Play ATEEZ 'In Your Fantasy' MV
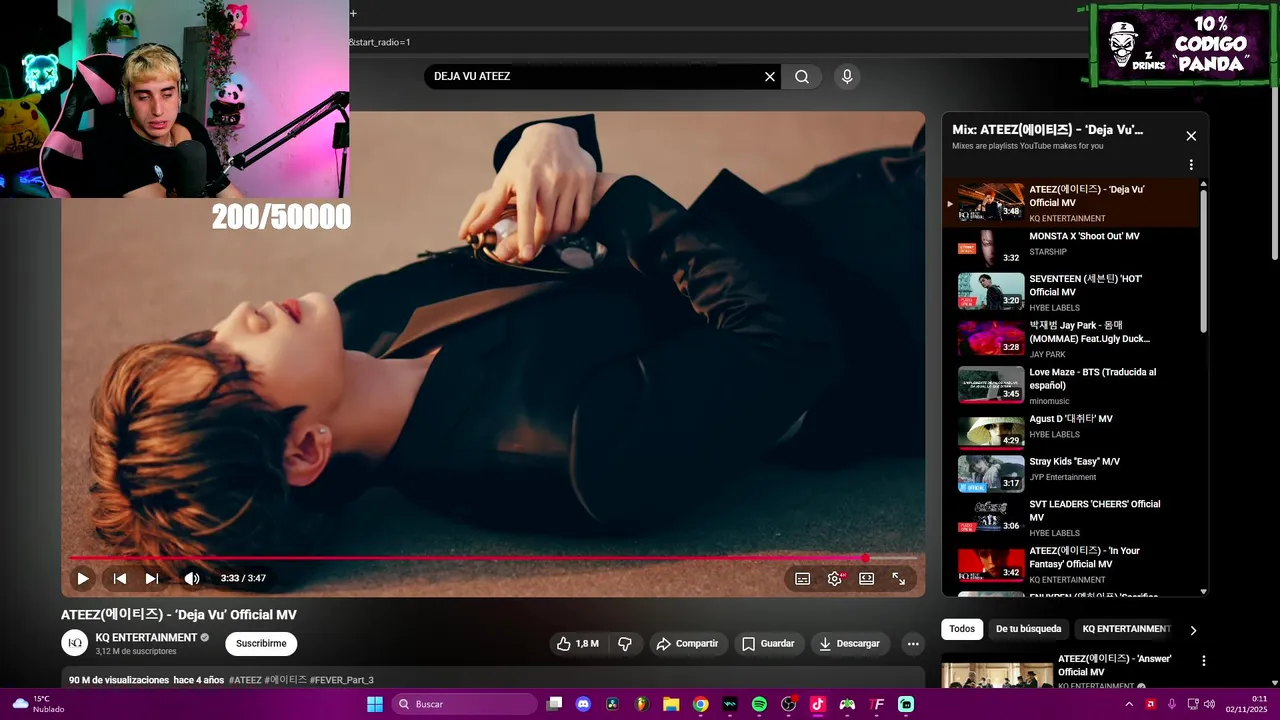1280x720 pixels. [1070, 565]
